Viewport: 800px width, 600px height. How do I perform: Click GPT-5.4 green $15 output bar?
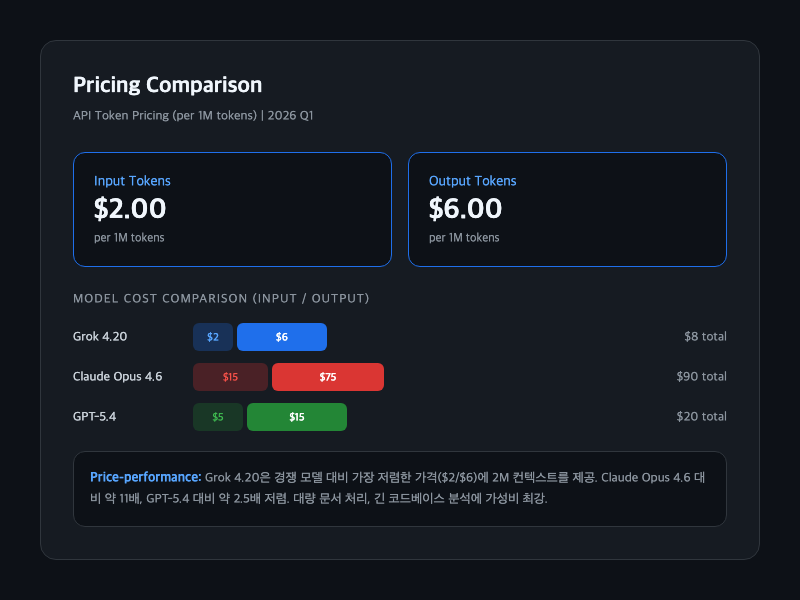297,417
